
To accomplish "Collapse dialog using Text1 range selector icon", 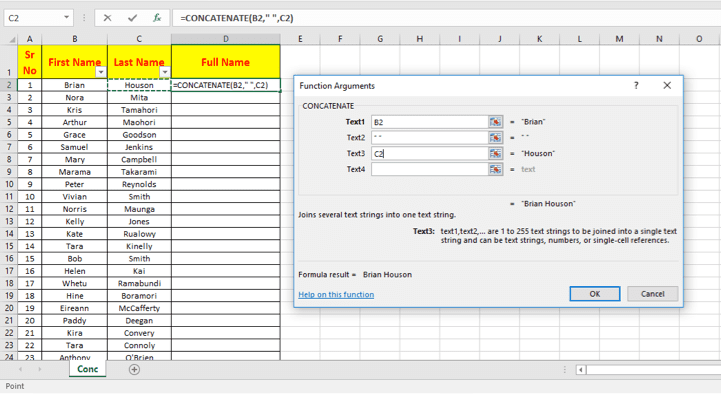I will (x=495, y=122).
